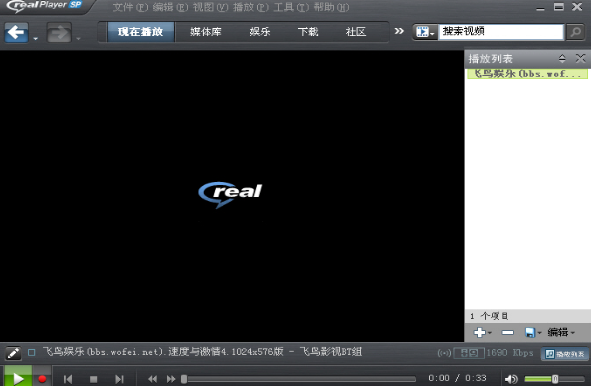591x386 pixels.
Task: Select the playlist entry 飞鸟娱乐 (bbs.wof...
Action: [x=527, y=74]
